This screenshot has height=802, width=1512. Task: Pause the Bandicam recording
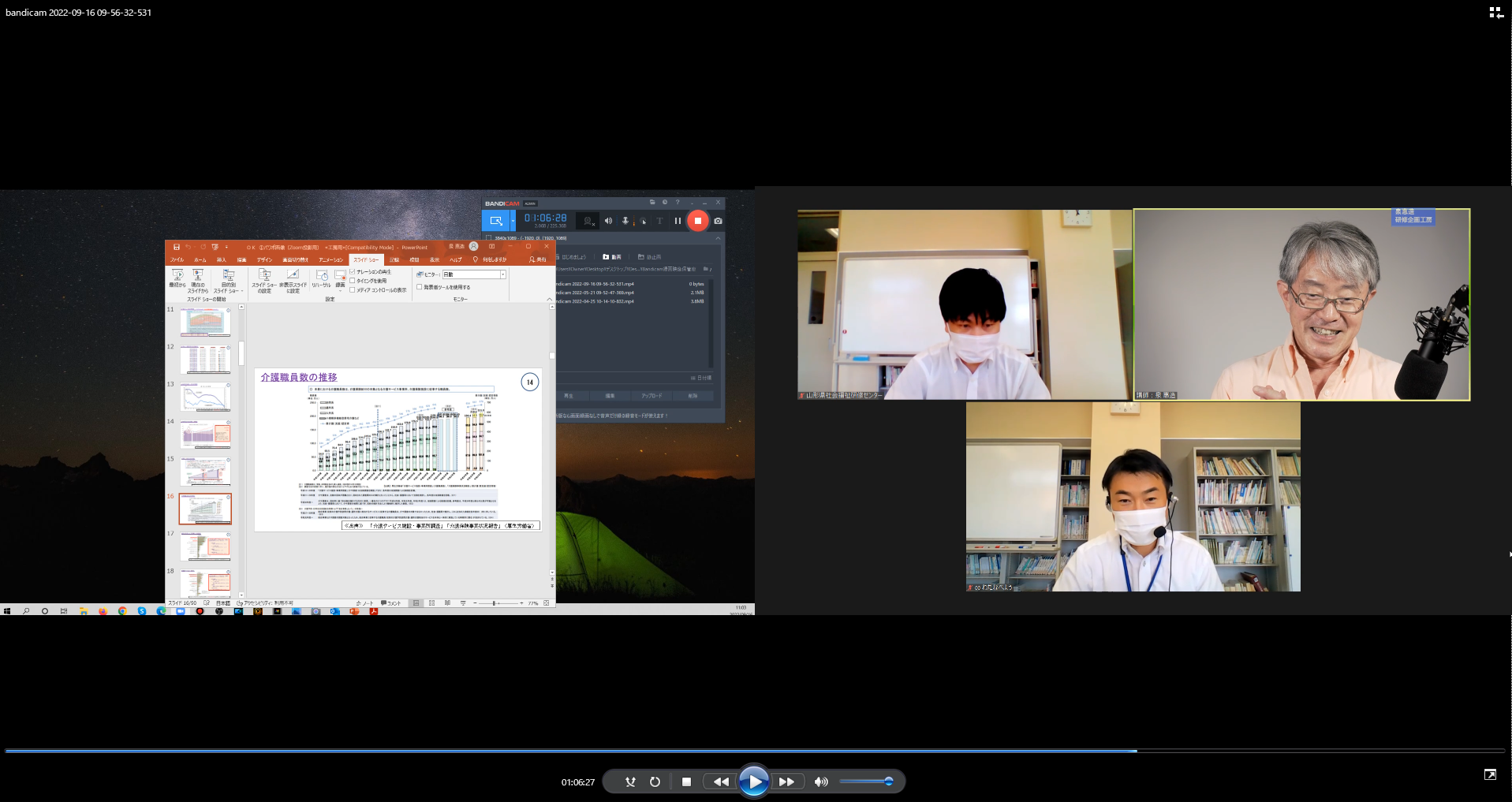pyautogui.click(x=678, y=221)
